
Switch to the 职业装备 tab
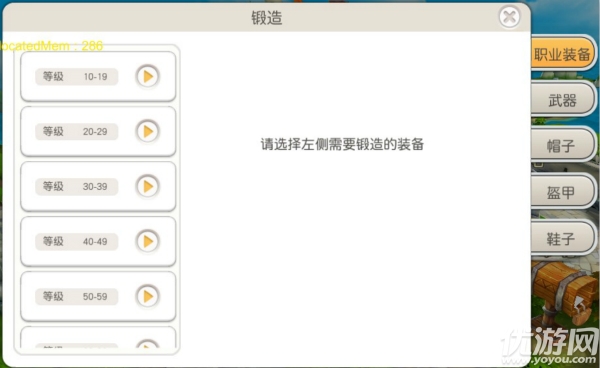tap(562, 54)
